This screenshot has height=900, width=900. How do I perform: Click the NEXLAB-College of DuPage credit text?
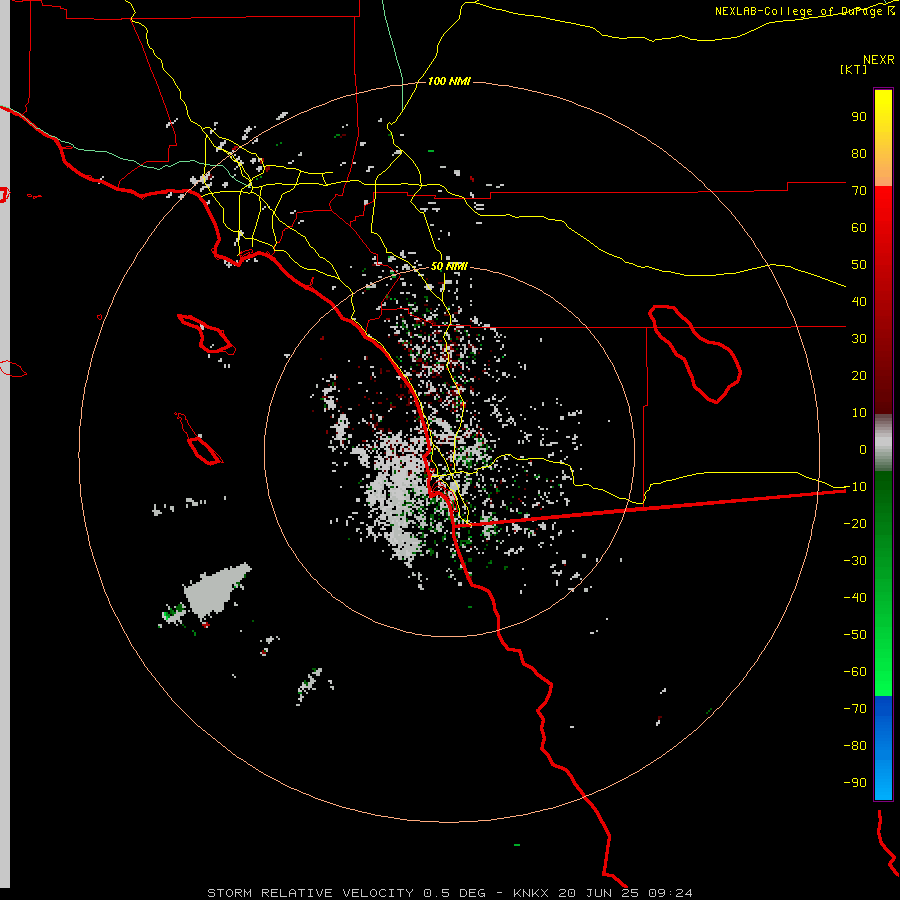(x=805, y=11)
